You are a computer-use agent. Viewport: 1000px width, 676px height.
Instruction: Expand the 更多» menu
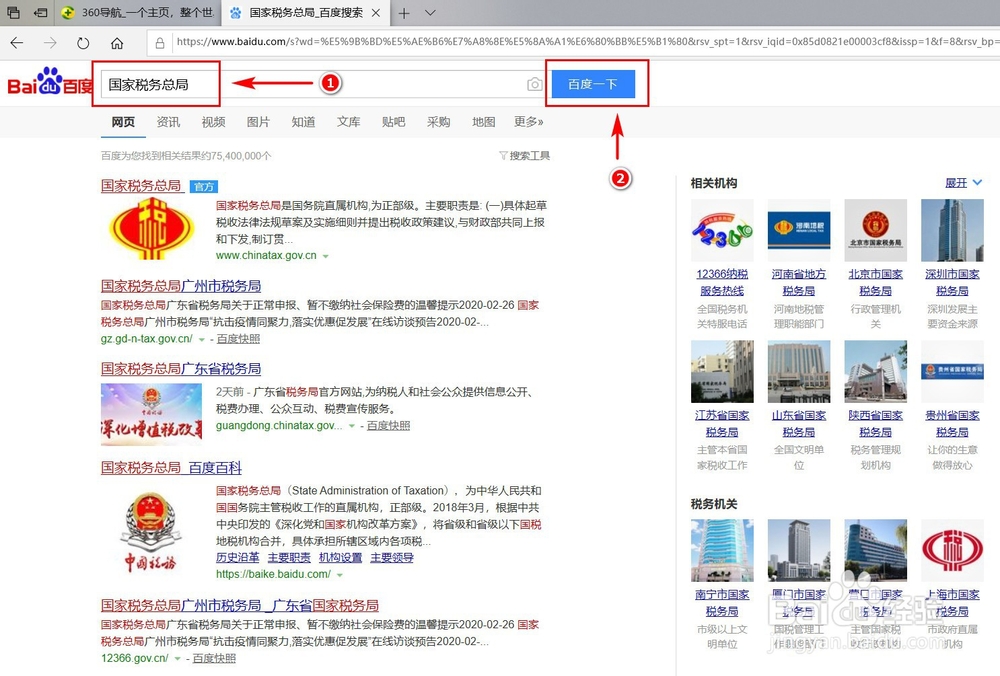click(x=529, y=122)
